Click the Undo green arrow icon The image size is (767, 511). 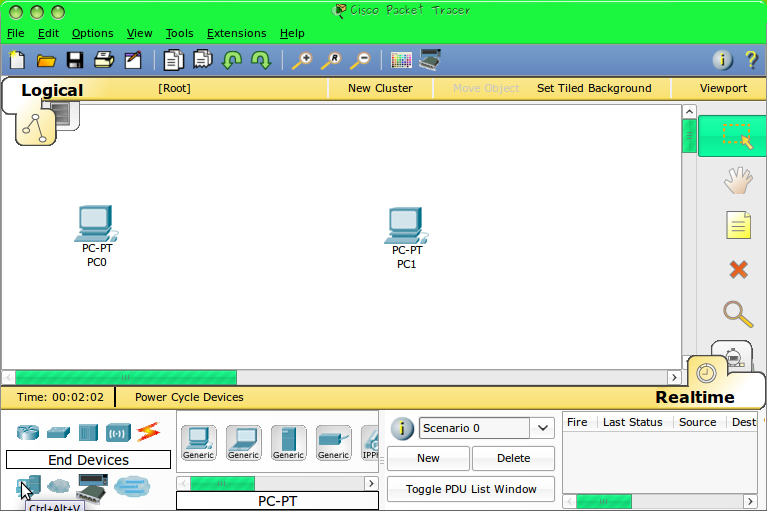pyautogui.click(x=232, y=60)
